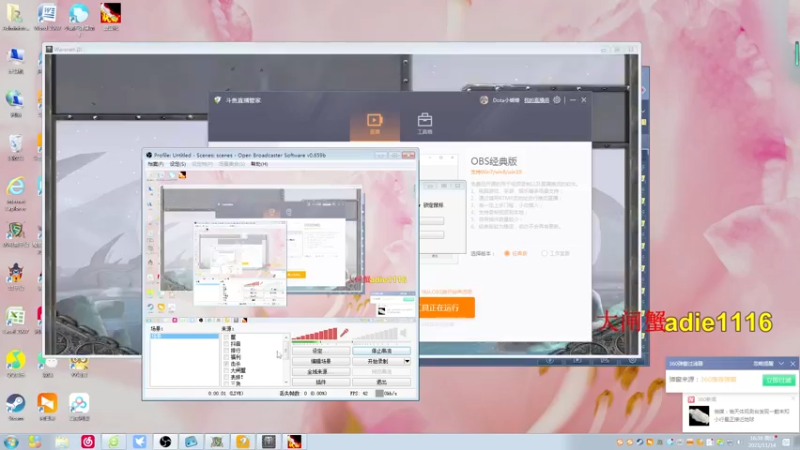Toggle the 大闸蟹 source checkbox in OBS
The width and height of the screenshot is (800, 450).
(226, 370)
